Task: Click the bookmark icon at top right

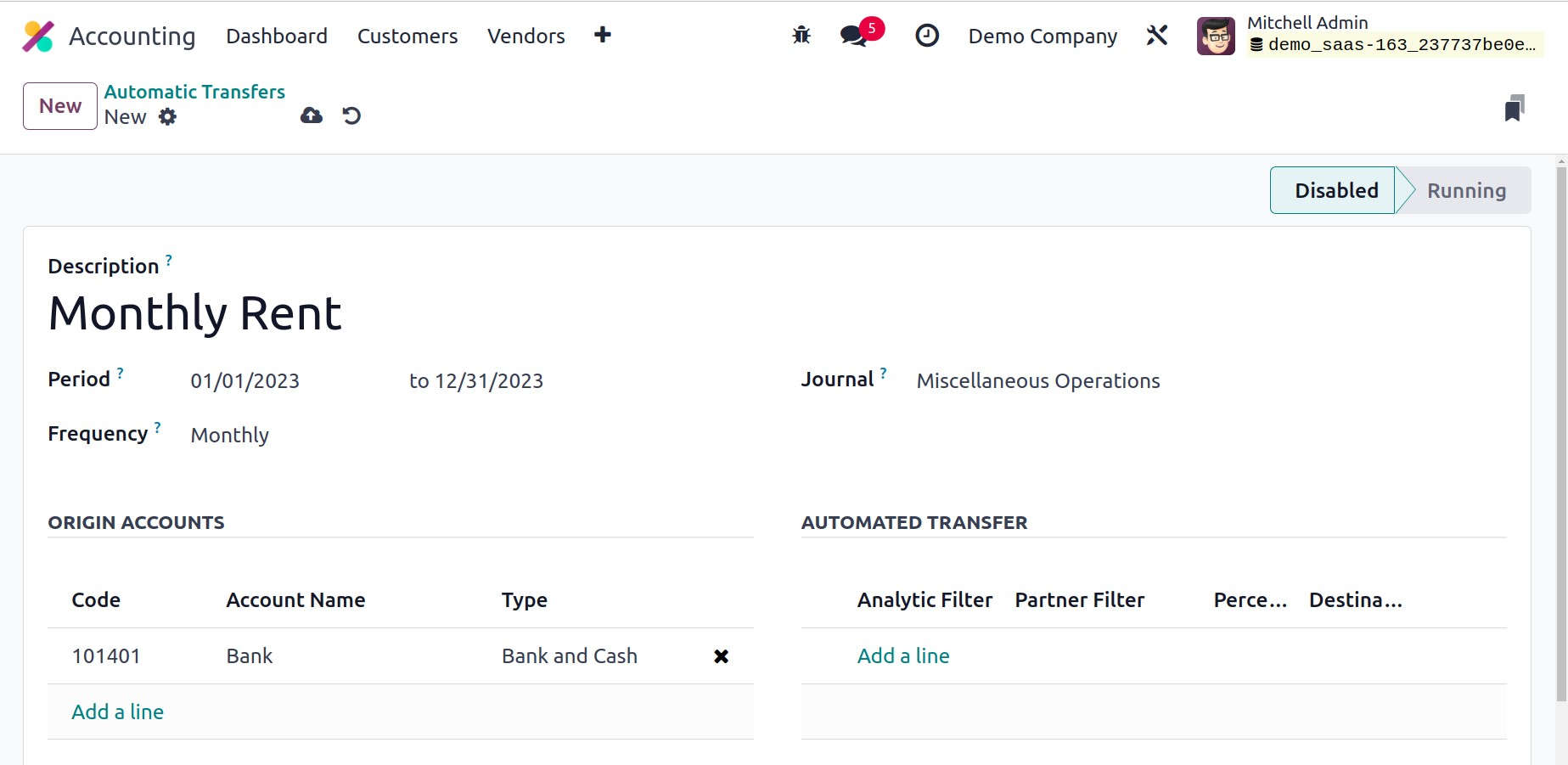Action: pos(1514,109)
